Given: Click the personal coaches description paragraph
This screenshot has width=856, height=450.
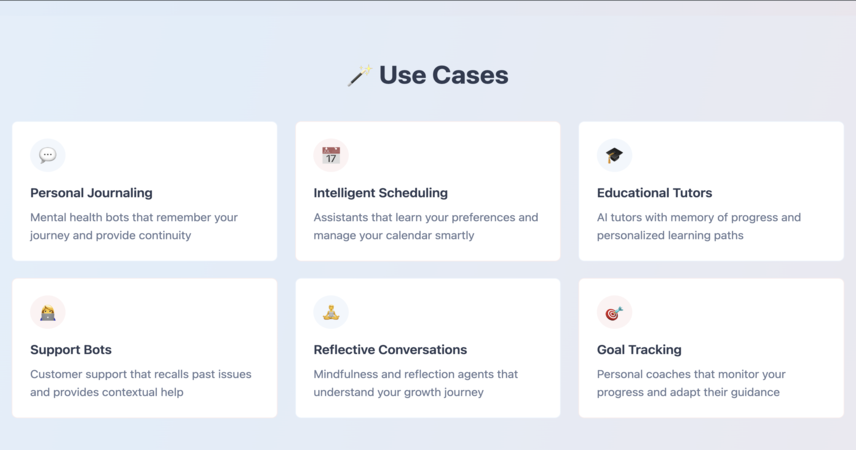Looking at the screenshot, I should pos(691,383).
